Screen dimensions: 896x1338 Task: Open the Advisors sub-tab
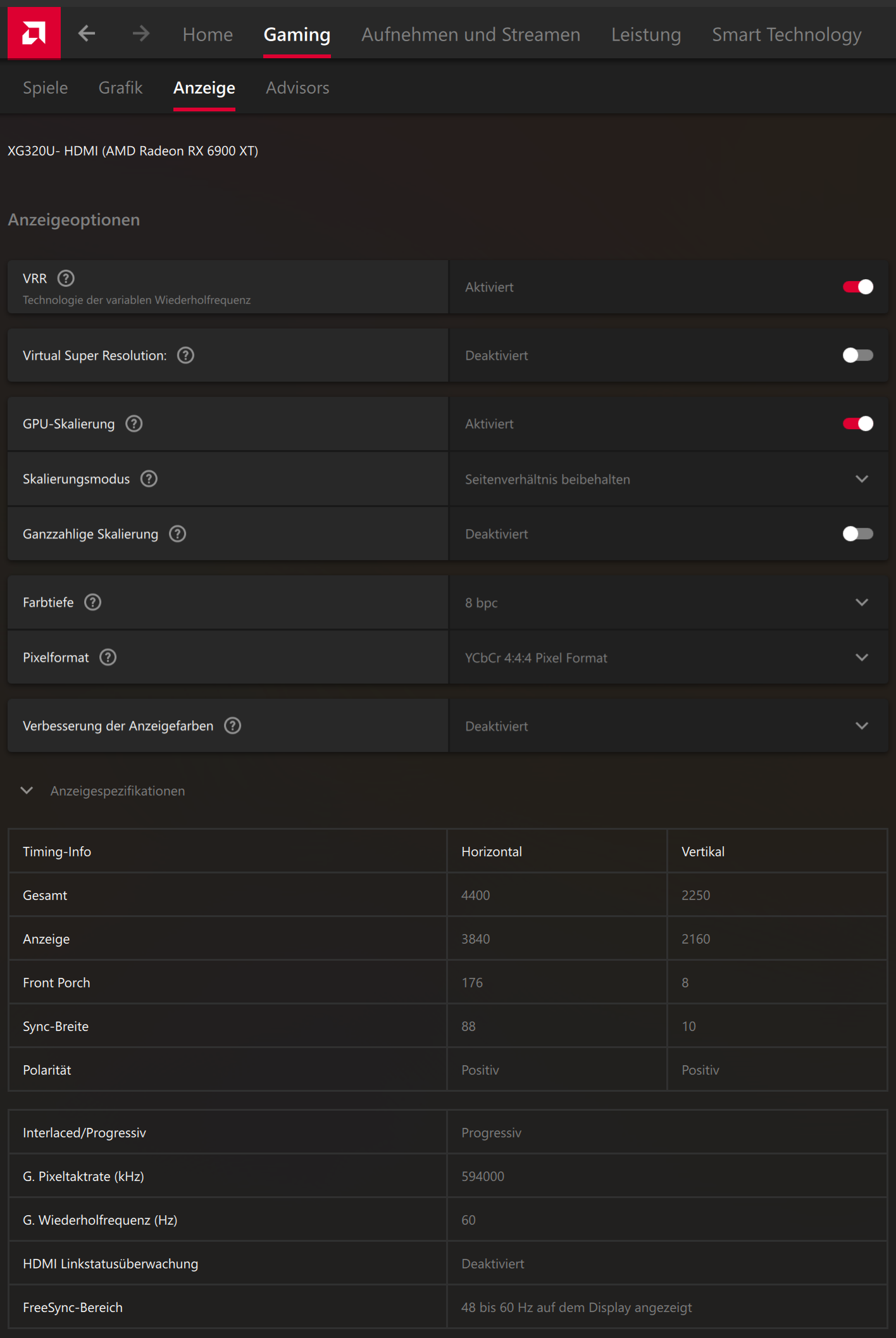click(x=297, y=88)
